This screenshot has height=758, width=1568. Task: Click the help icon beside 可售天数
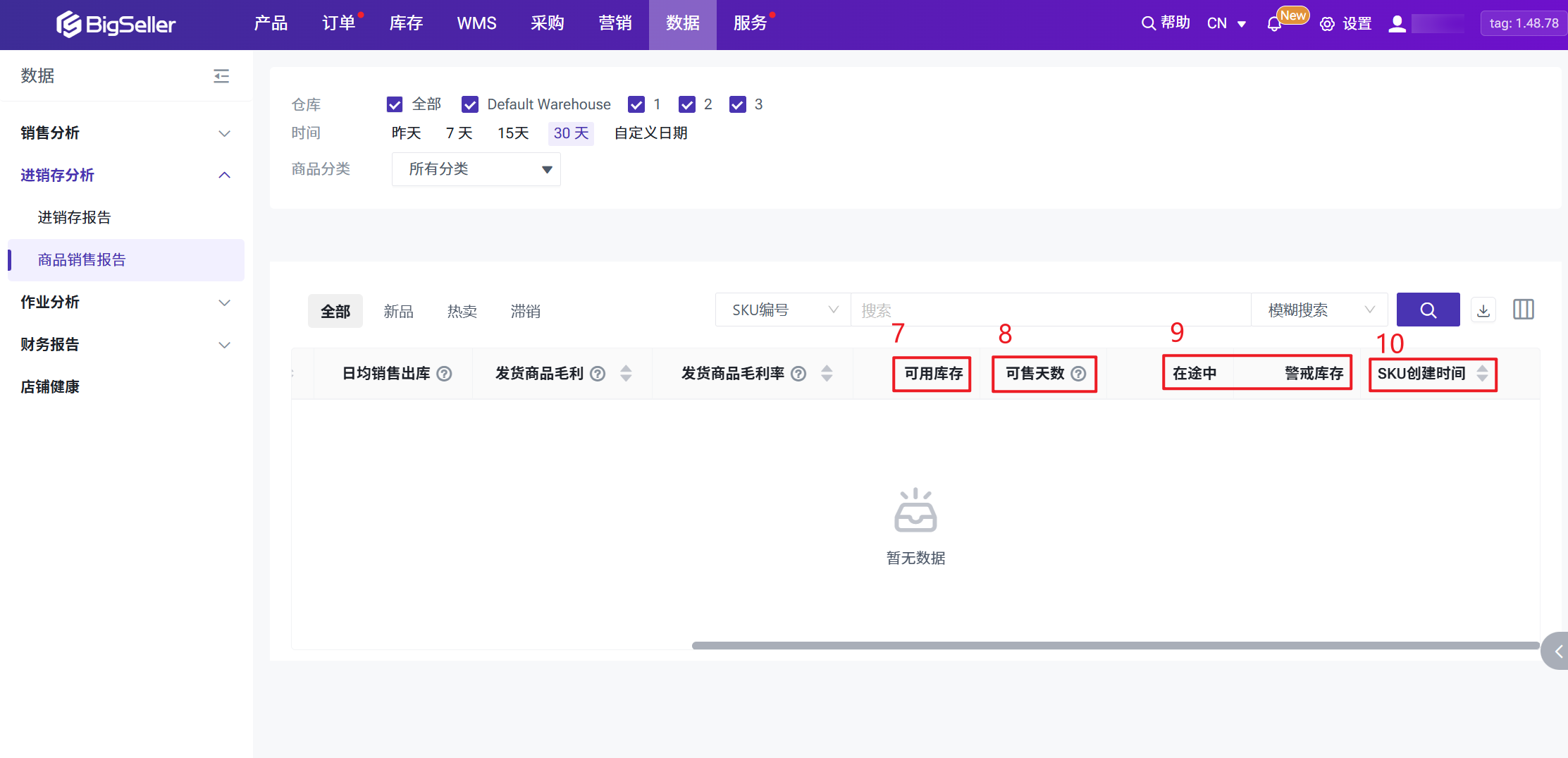click(x=1078, y=374)
